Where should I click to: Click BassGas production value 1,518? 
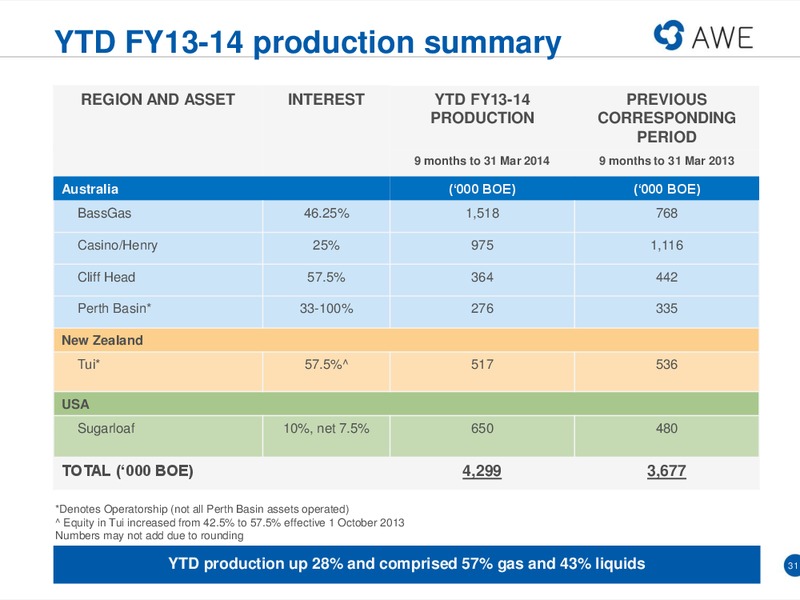[x=482, y=213]
